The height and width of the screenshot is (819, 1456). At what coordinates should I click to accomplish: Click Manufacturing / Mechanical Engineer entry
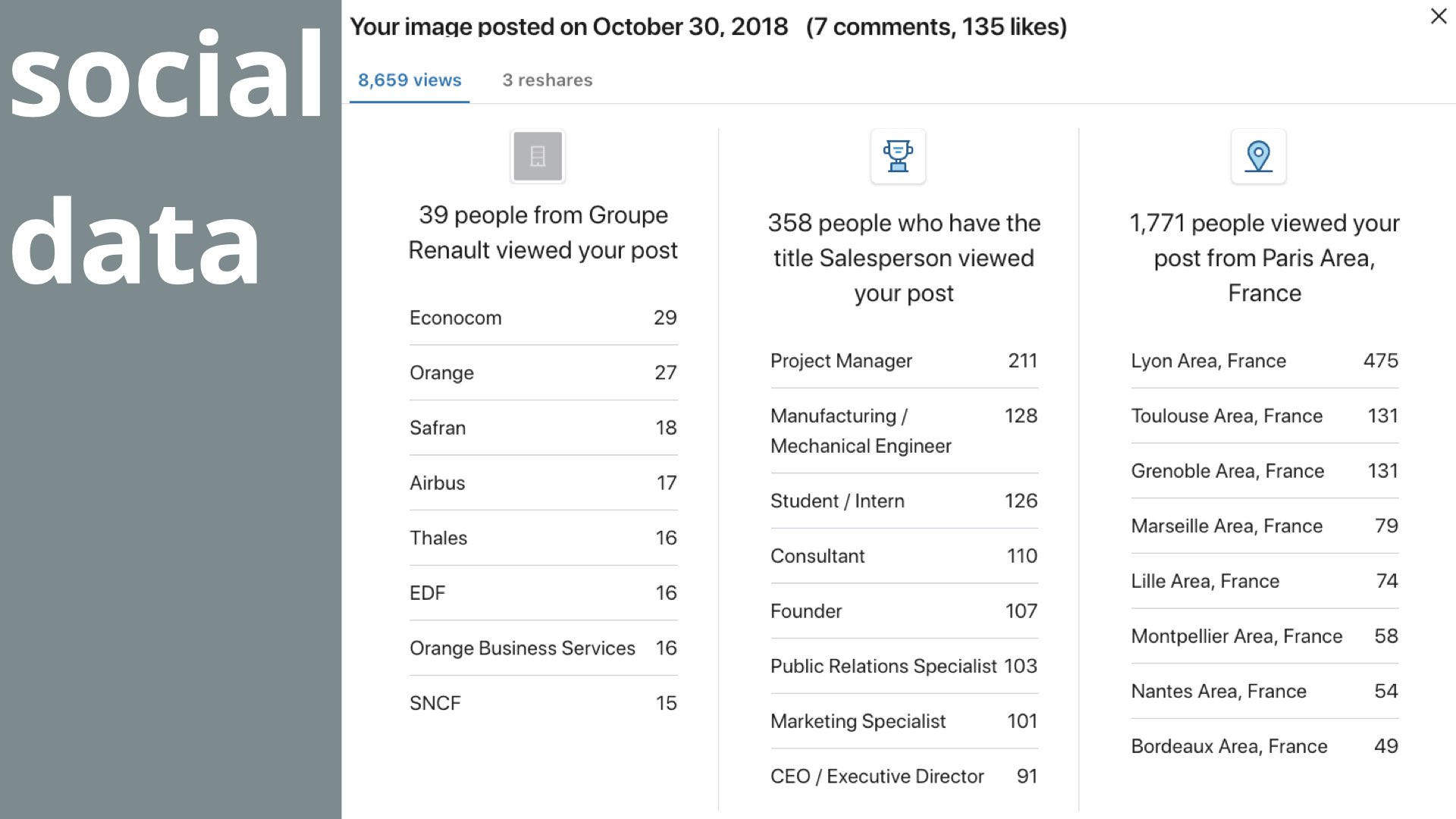(904, 431)
